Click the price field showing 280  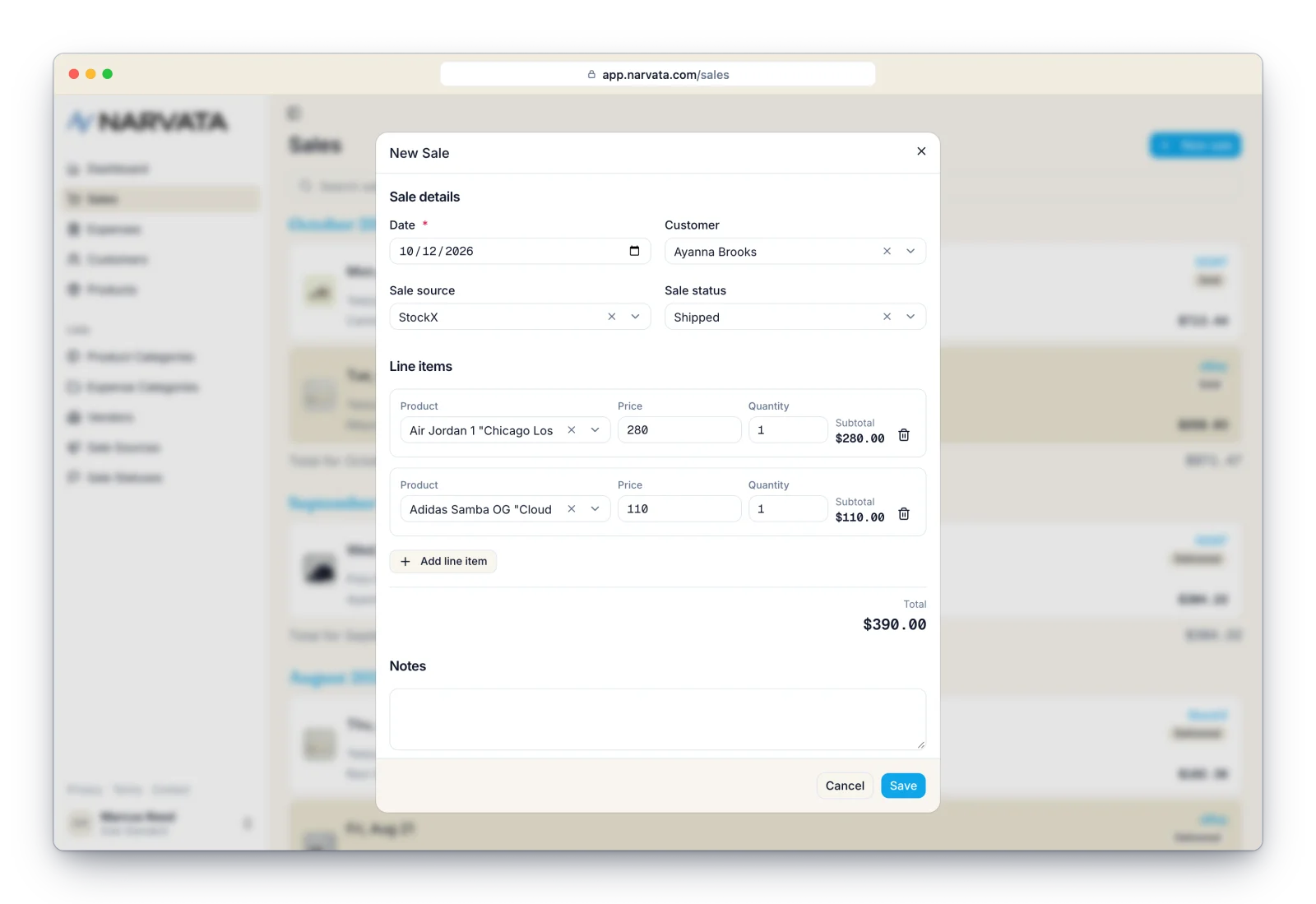pyautogui.click(x=679, y=430)
